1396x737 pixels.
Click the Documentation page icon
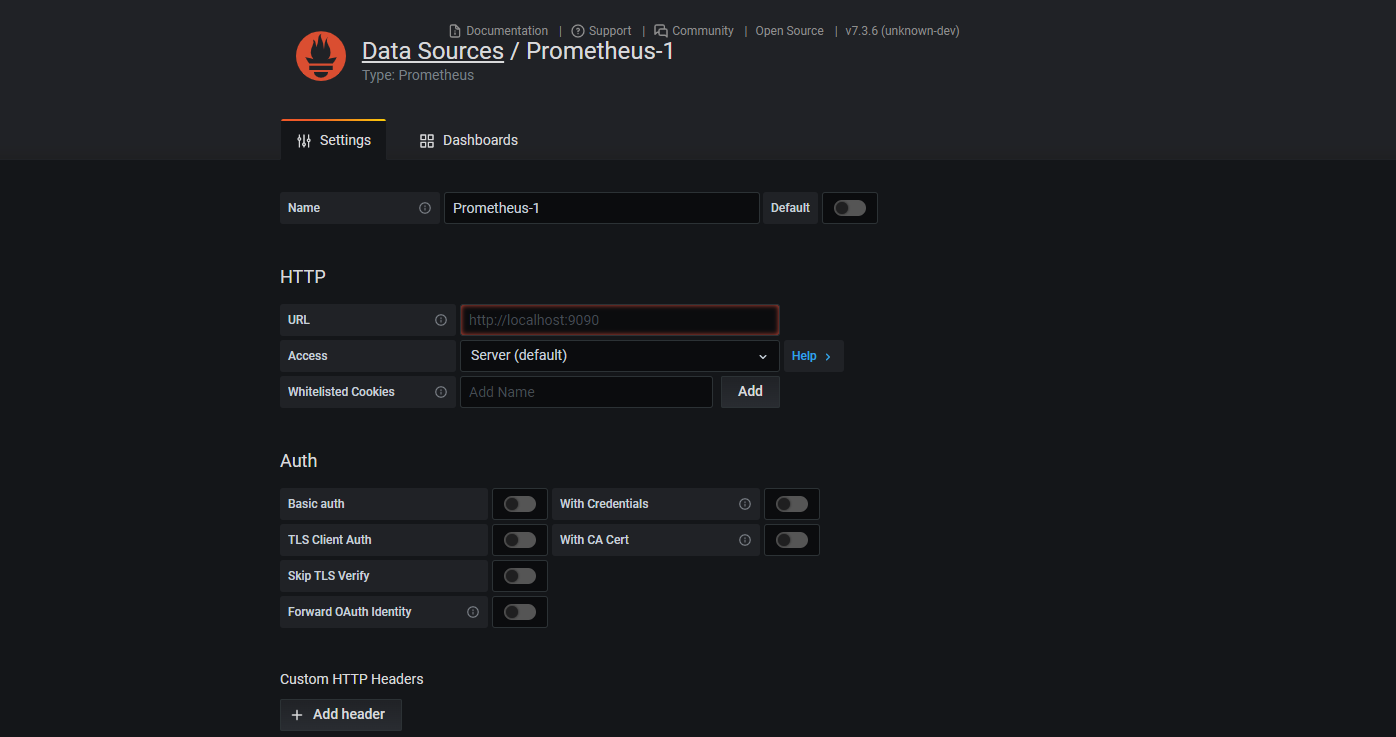(455, 31)
